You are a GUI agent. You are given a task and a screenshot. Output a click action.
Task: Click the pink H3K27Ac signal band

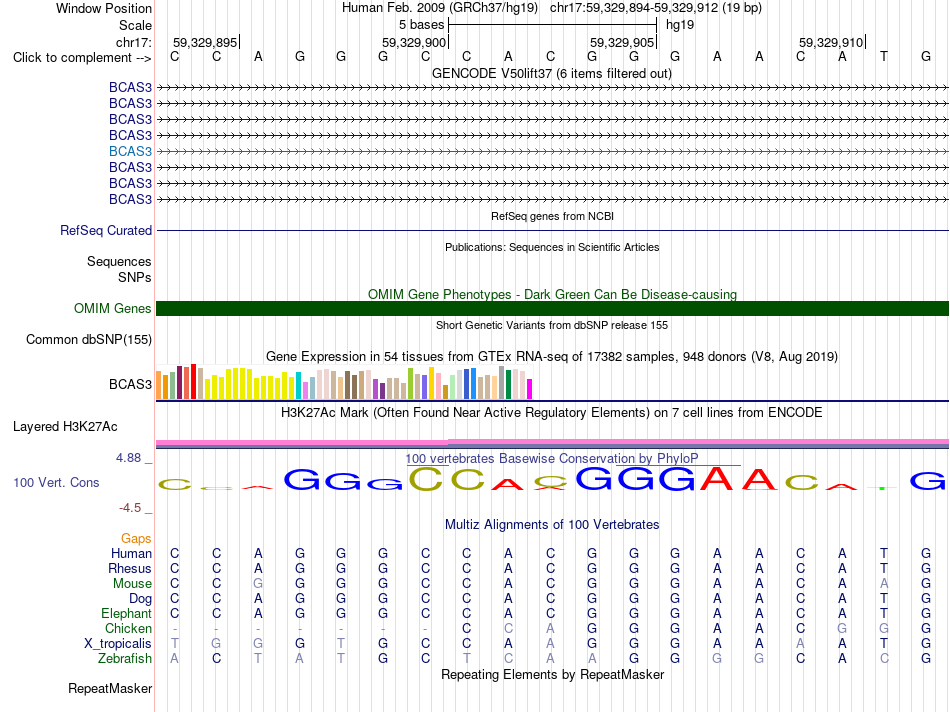[552, 442]
